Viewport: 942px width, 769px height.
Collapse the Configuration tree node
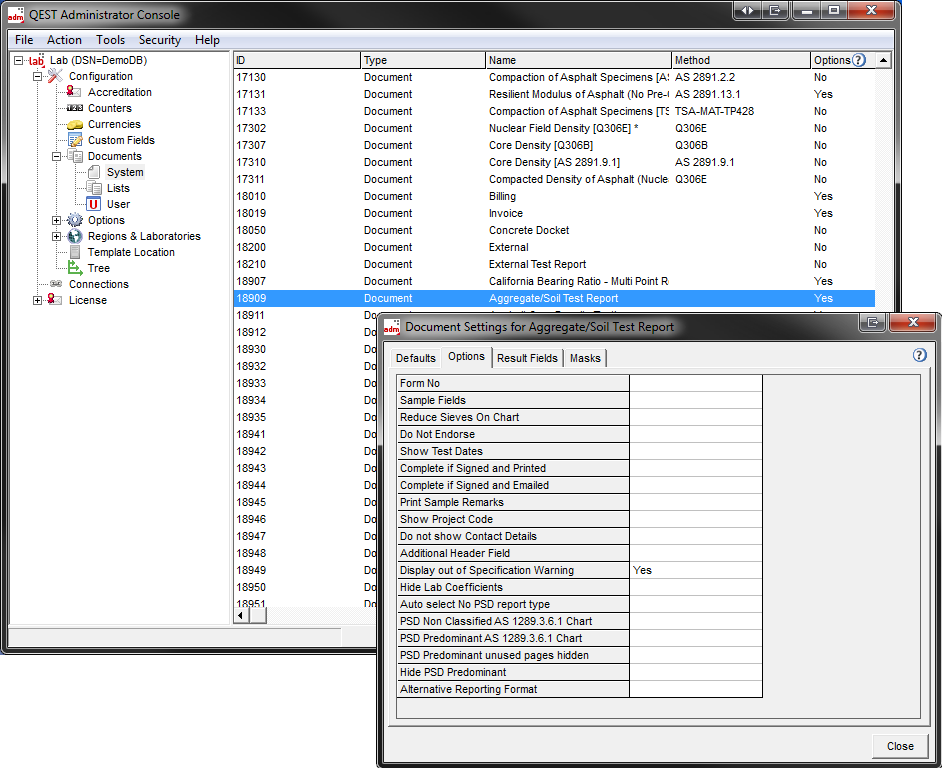[38, 76]
